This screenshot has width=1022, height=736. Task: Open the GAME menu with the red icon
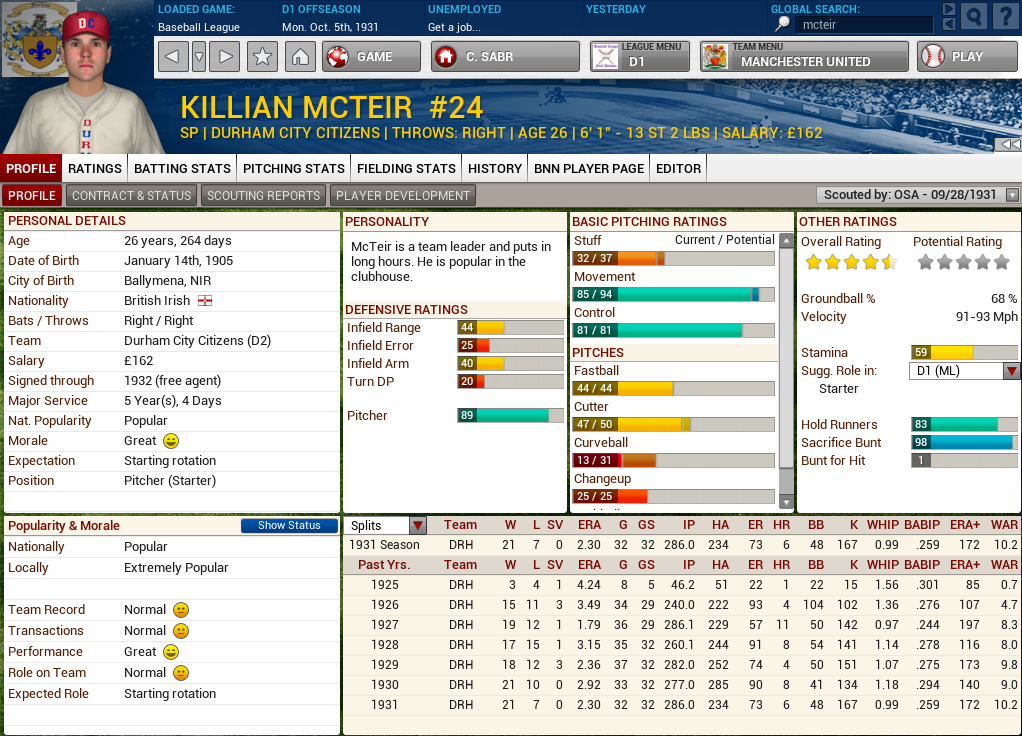370,57
